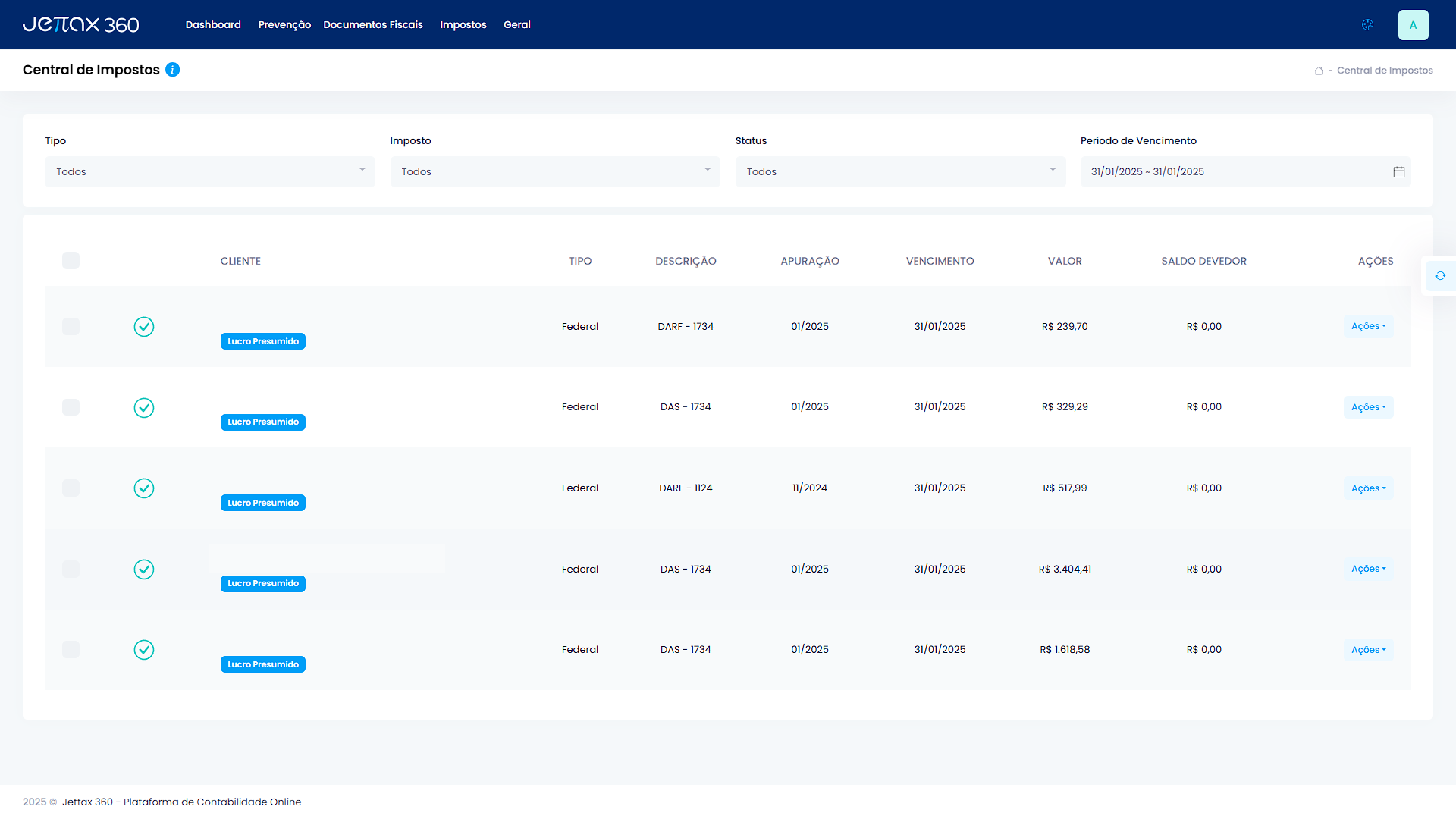
Task: Click the refresh icon beside table
Action: point(1440,276)
